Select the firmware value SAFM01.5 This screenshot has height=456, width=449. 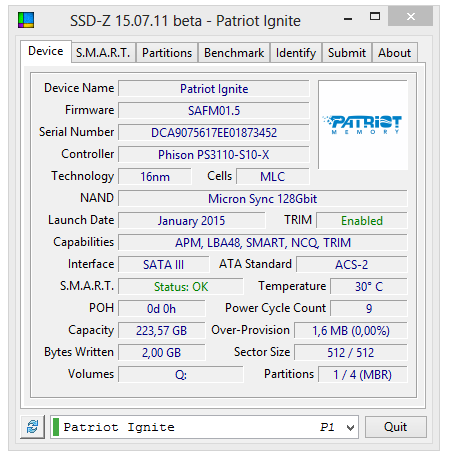214,111
